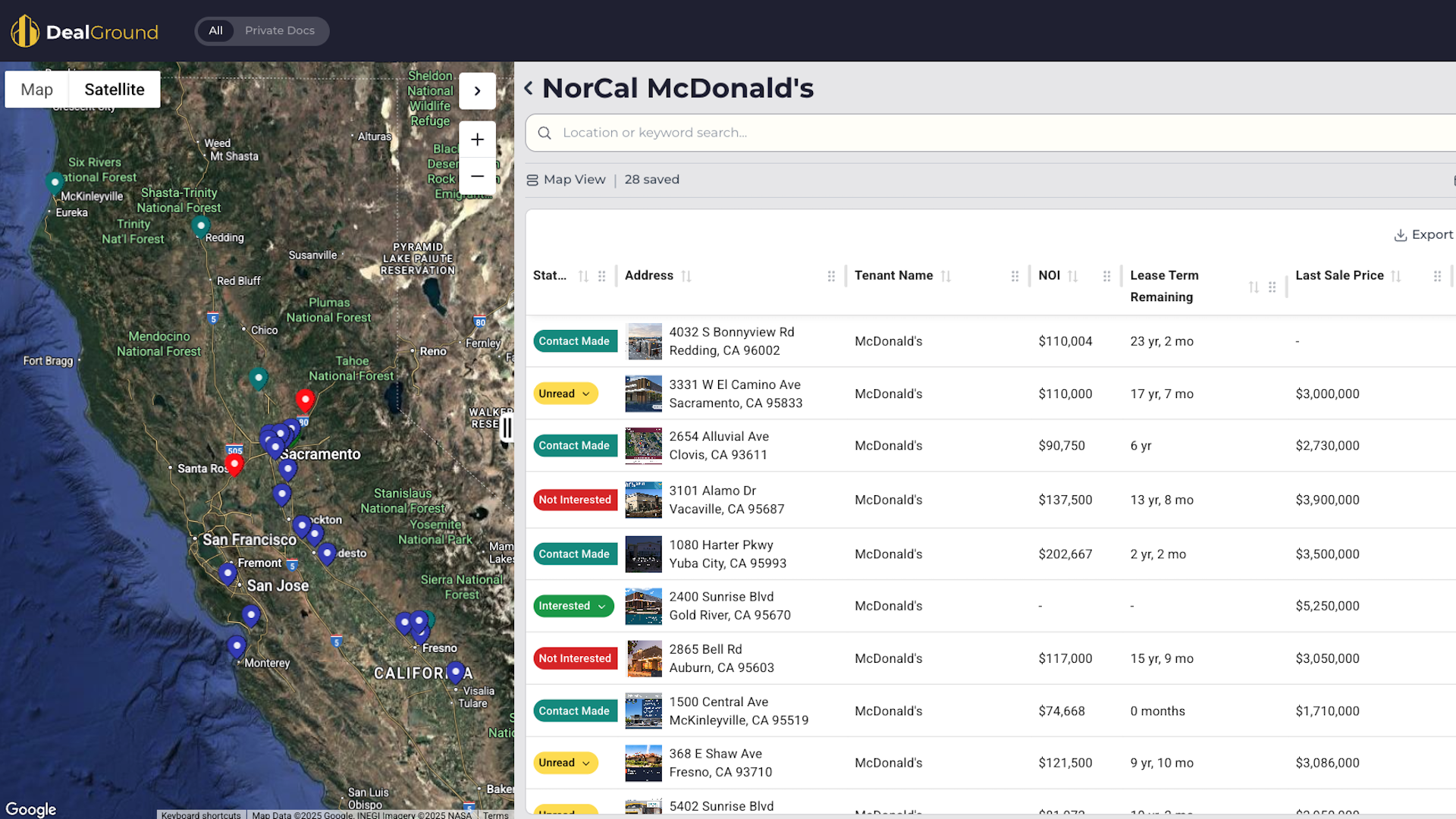1456x819 pixels.
Task: Open Interested status dropdown for Gold River
Action: 573,606
